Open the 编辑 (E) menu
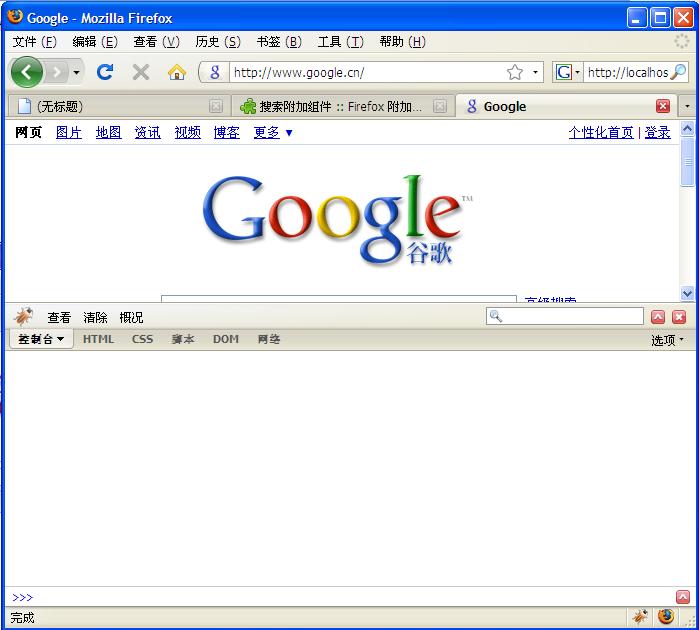Image resolution: width=699 pixels, height=630 pixels. pyautogui.click(x=95, y=42)
